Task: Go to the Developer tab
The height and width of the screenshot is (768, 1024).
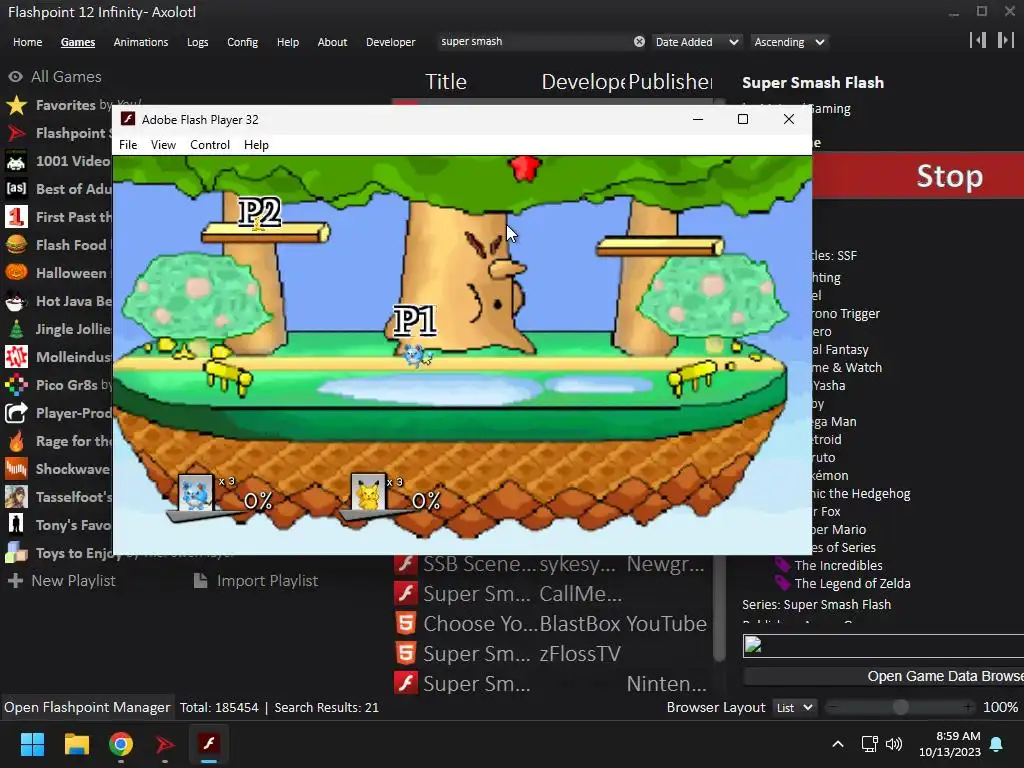Action: (391, 42)
